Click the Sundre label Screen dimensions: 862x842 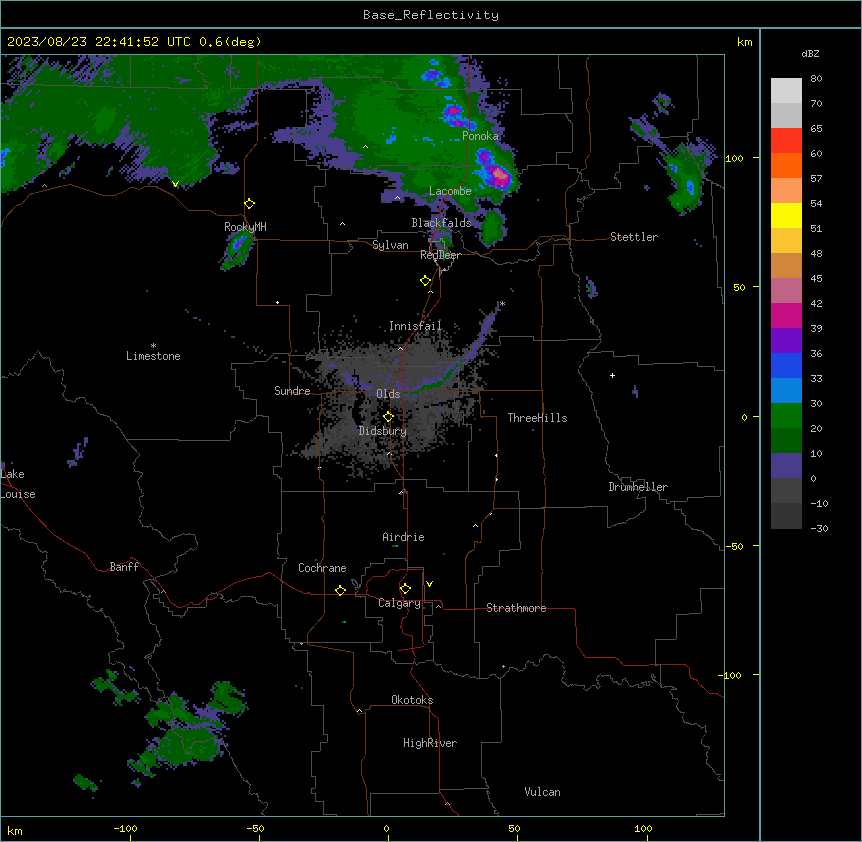coord(292,391)
